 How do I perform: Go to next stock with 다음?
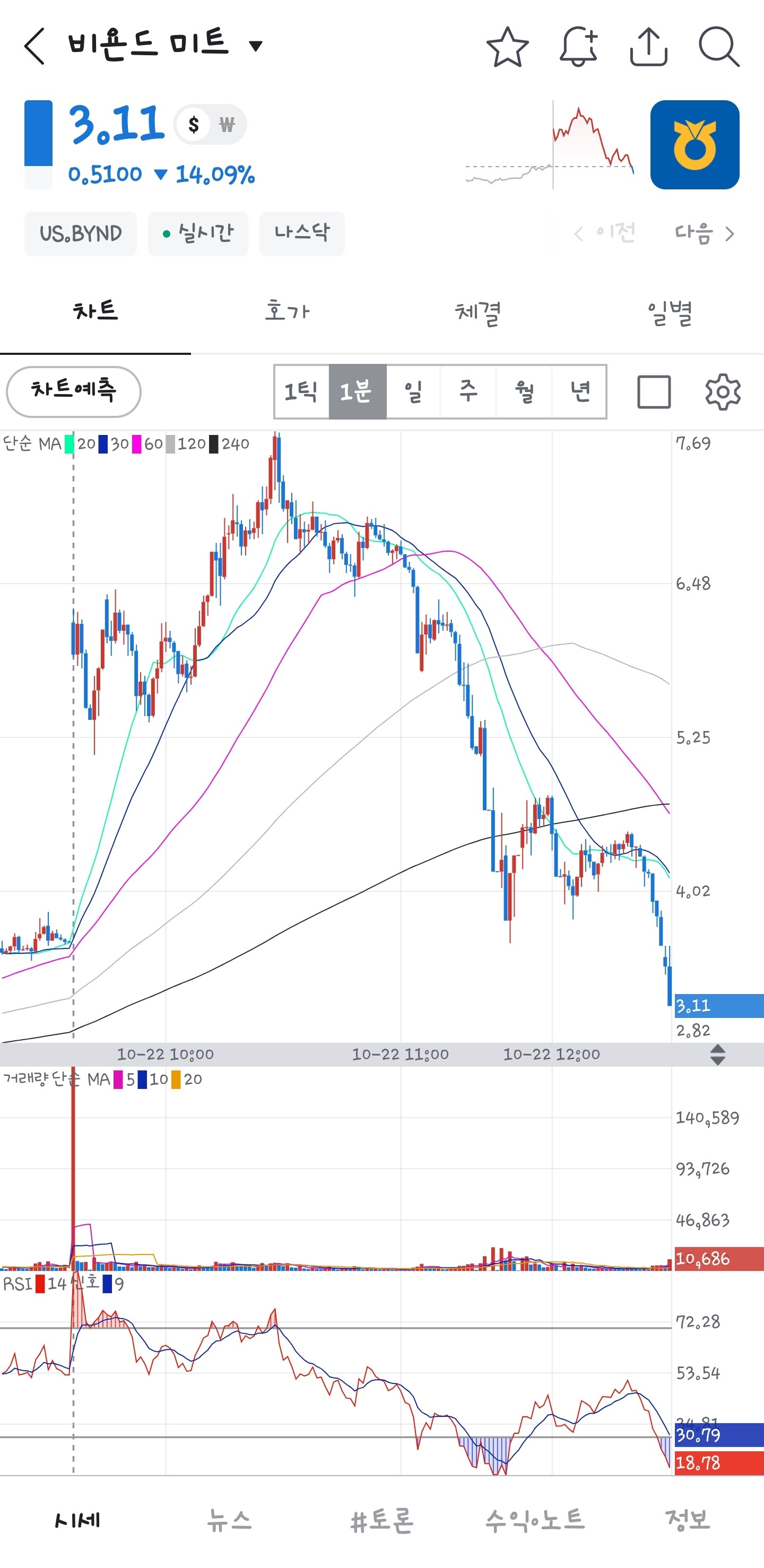click(705, 234)
